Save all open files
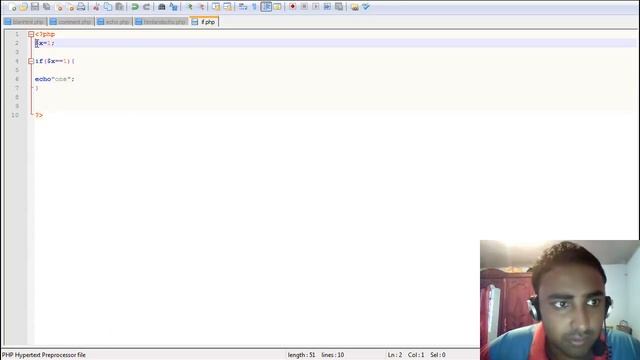 pyautogui.click(x=47, y=7)
